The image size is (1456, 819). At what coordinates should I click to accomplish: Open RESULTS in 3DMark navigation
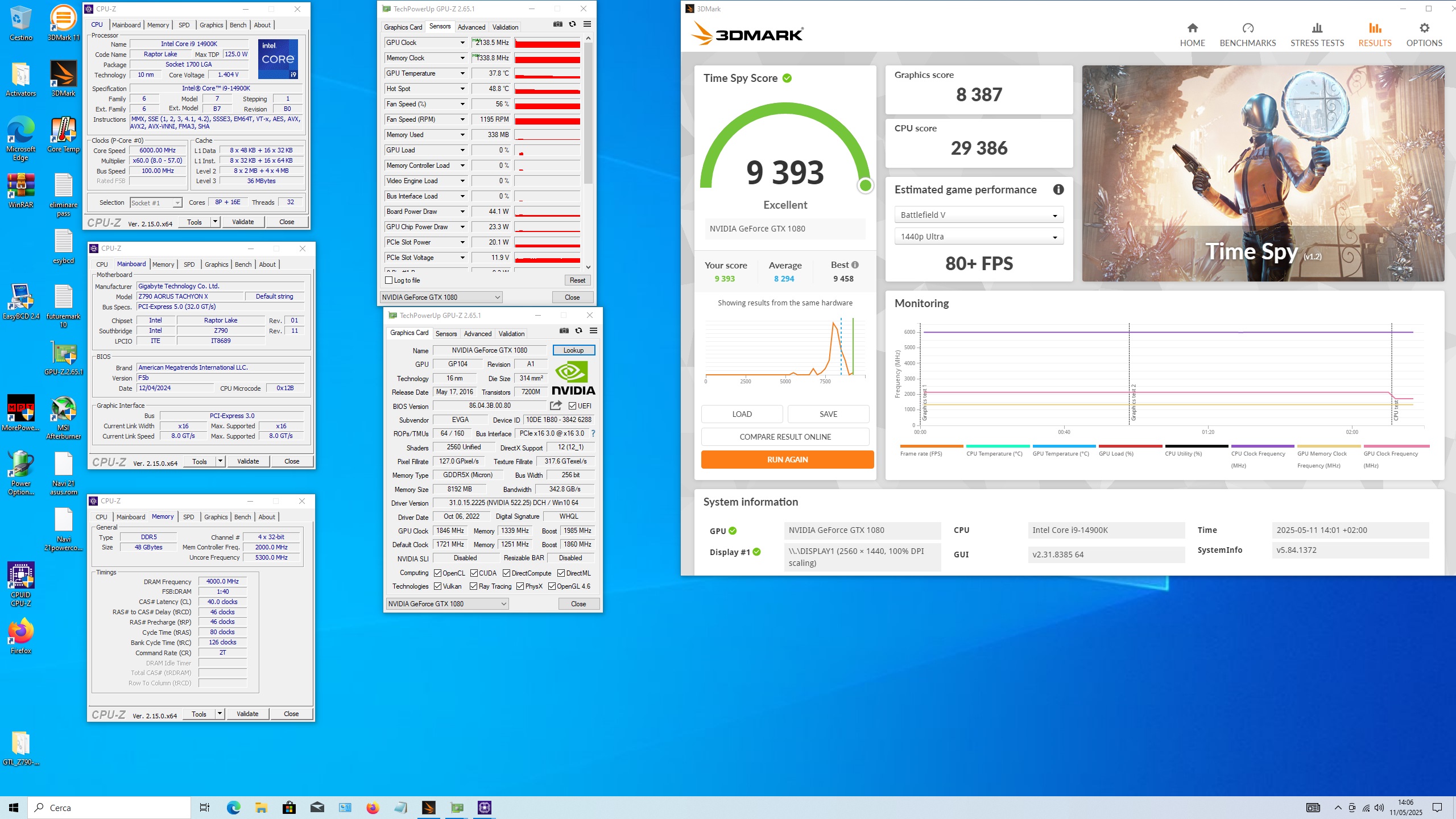pos(1375,35)
